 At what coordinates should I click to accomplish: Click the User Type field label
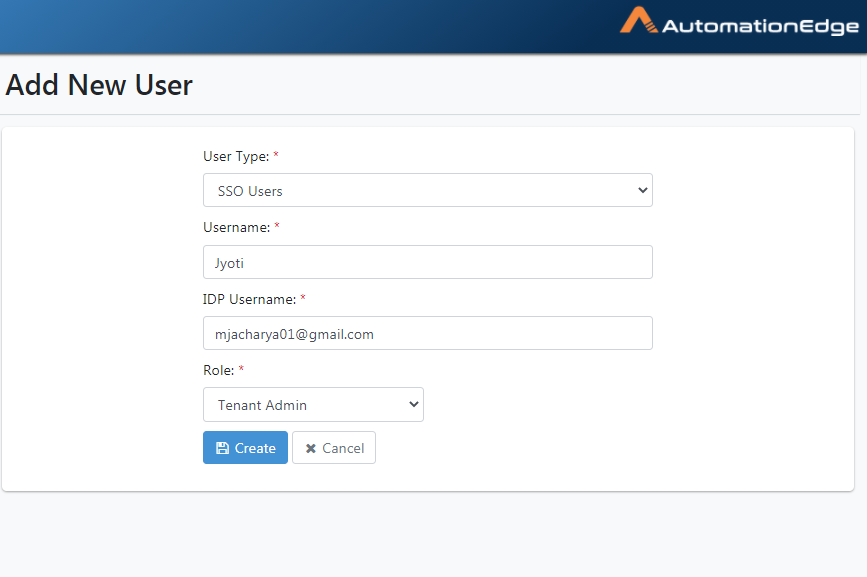pyautogui.click(x=236, y=156)
